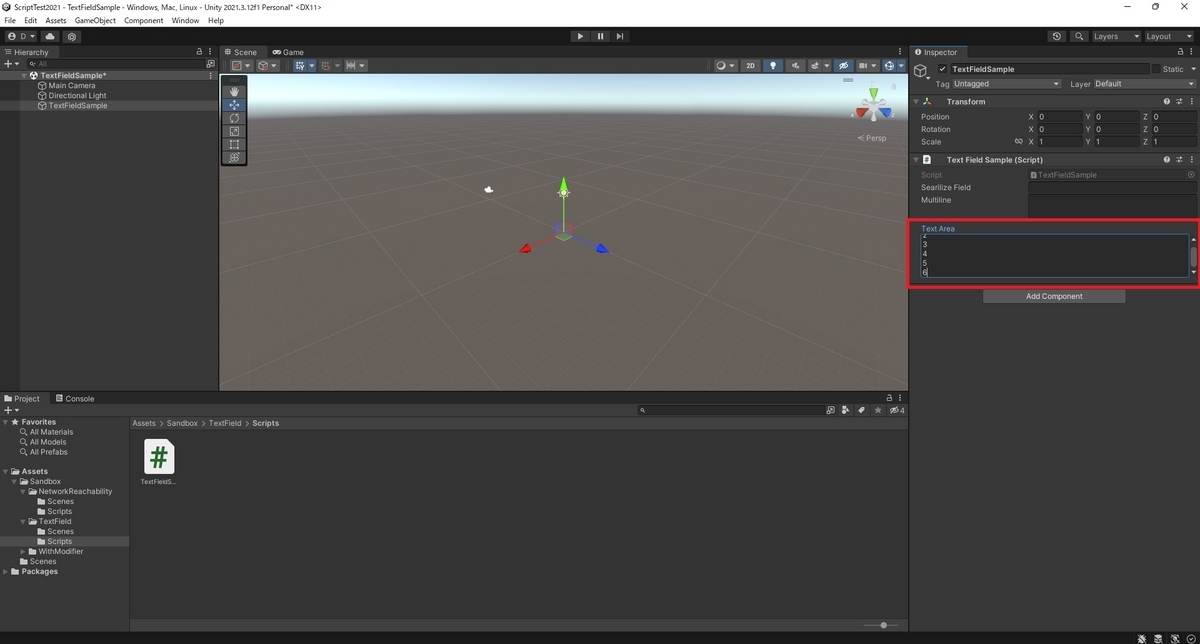1200x644 pixels.
Task: Select the Rect Transform tool
Action: click(x=233, y=144)
